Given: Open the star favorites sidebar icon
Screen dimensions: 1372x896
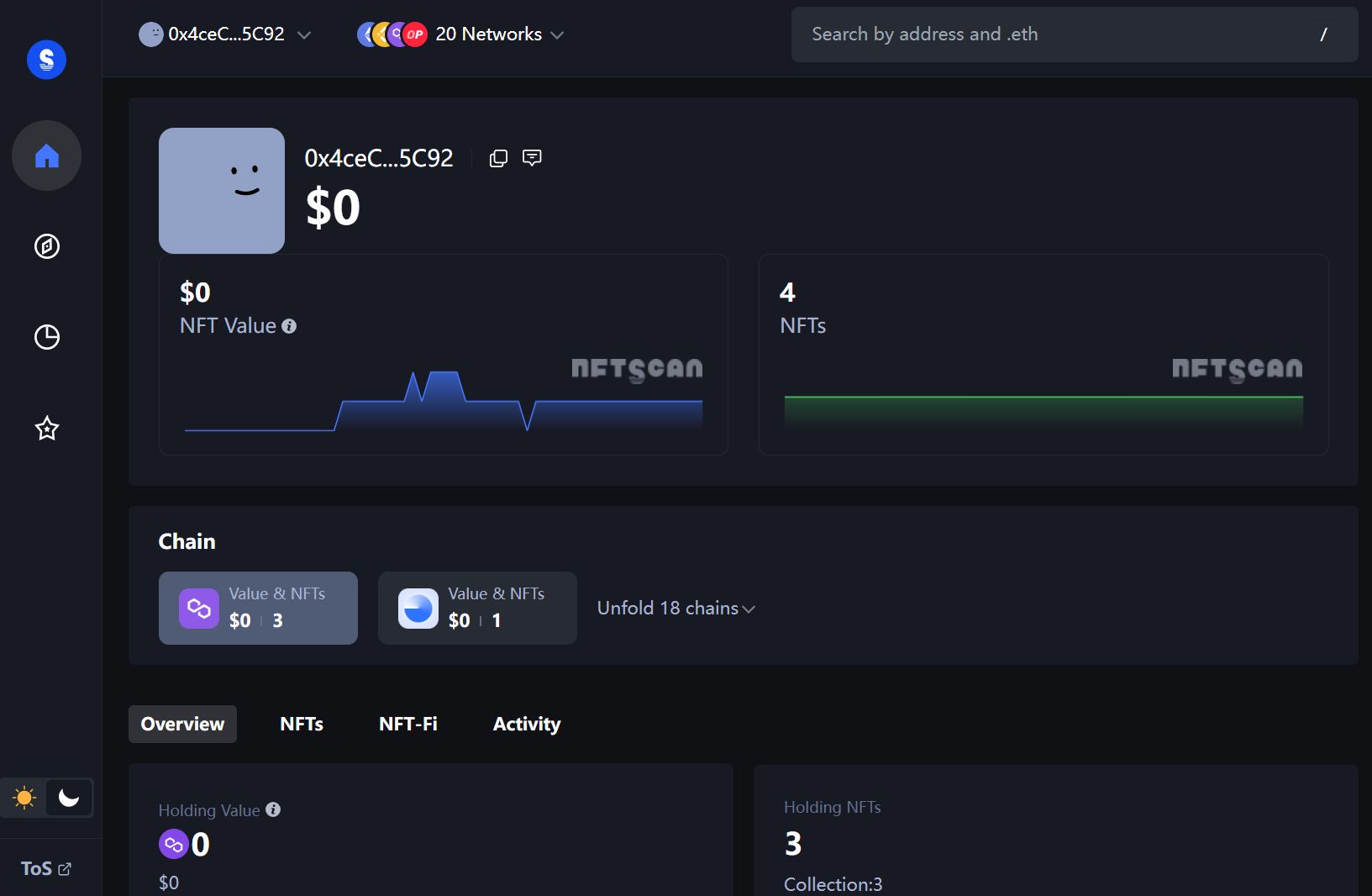Looking at the screenshot, I should pyautogui.click(x=46, y=429).
